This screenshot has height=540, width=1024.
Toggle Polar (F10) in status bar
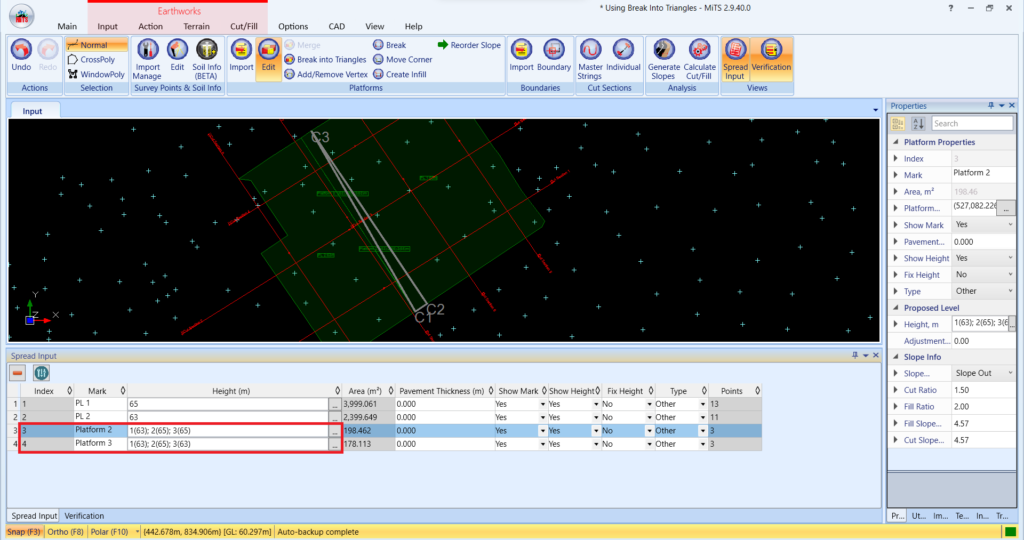(109, 532)
